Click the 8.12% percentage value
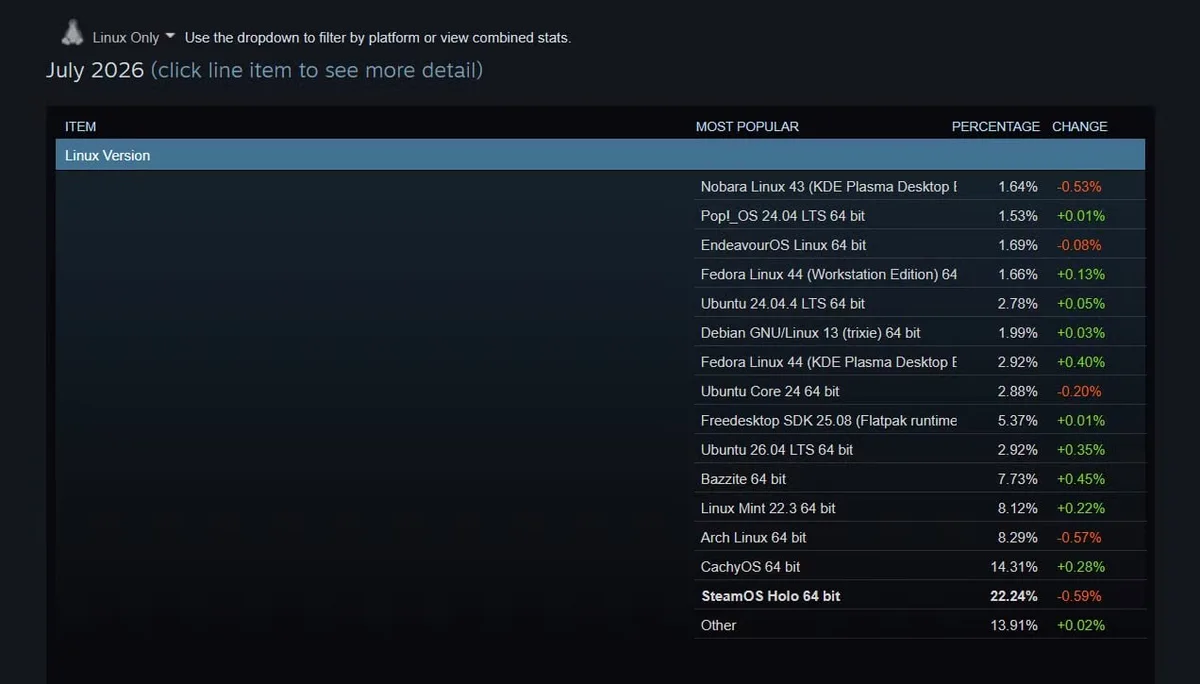The height and width of the screenshot is (684, 1200). click(1018, 508)
